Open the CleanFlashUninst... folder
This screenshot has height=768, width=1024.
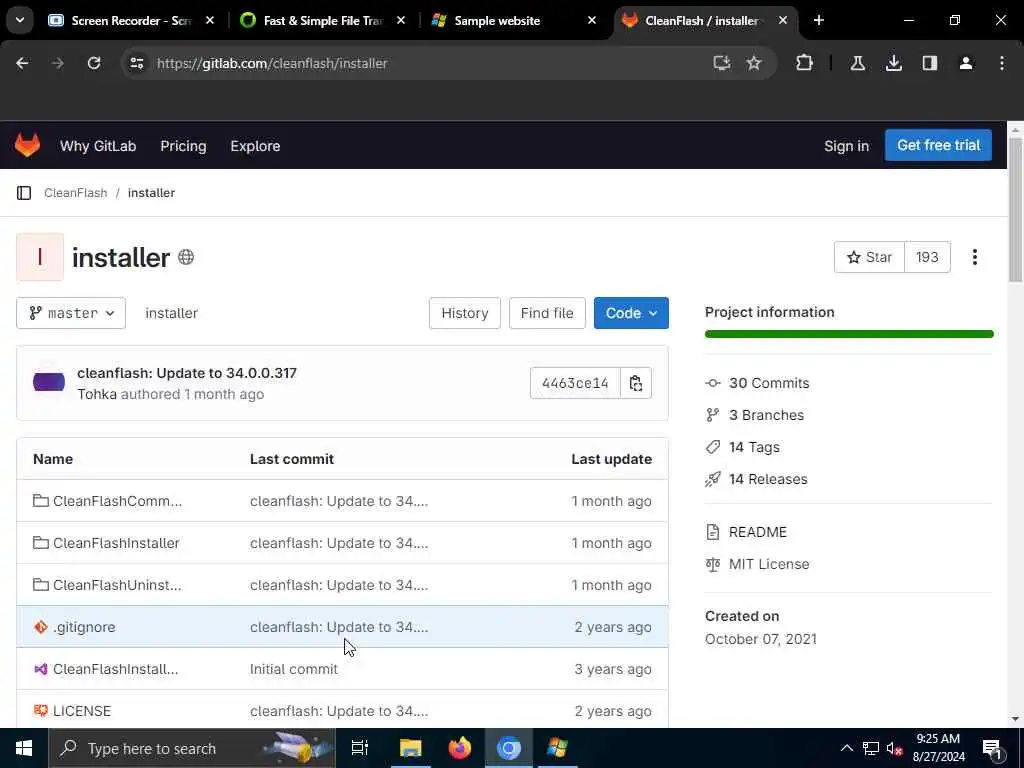coord(118,584)
